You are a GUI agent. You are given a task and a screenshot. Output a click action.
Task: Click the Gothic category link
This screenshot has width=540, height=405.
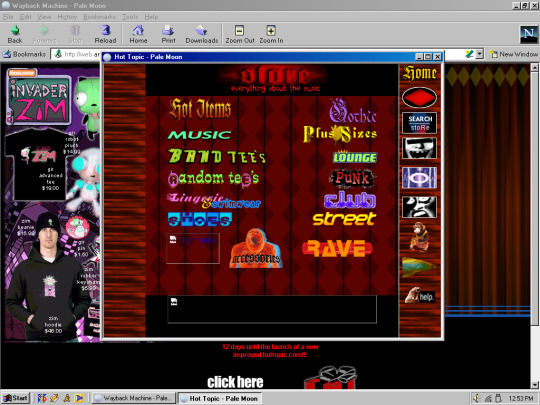coord(353,111)
